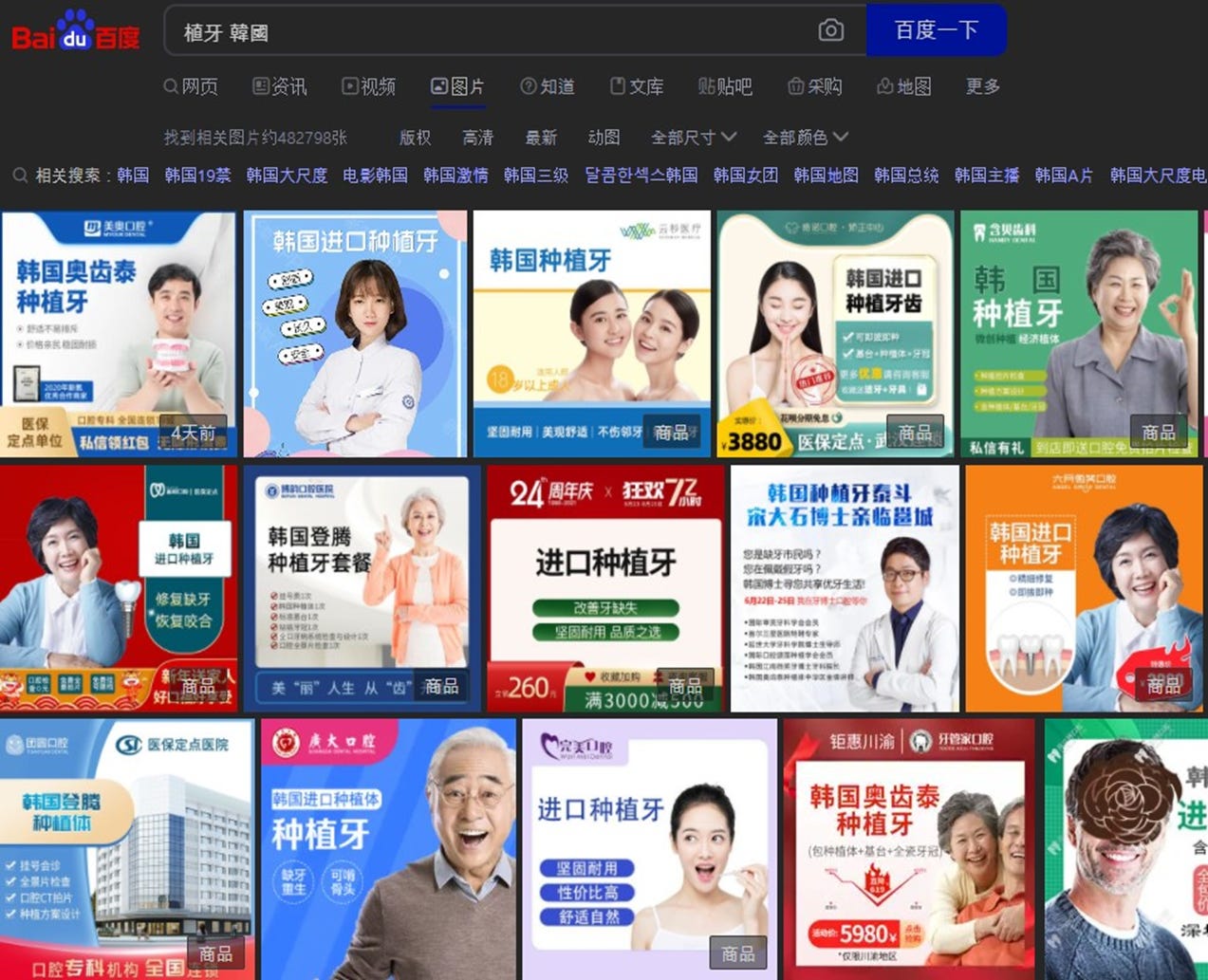Open the 康大口腔 种植牙 laughing man image
This screenshot has width=1208, height=980.
[x=388, y=849]
